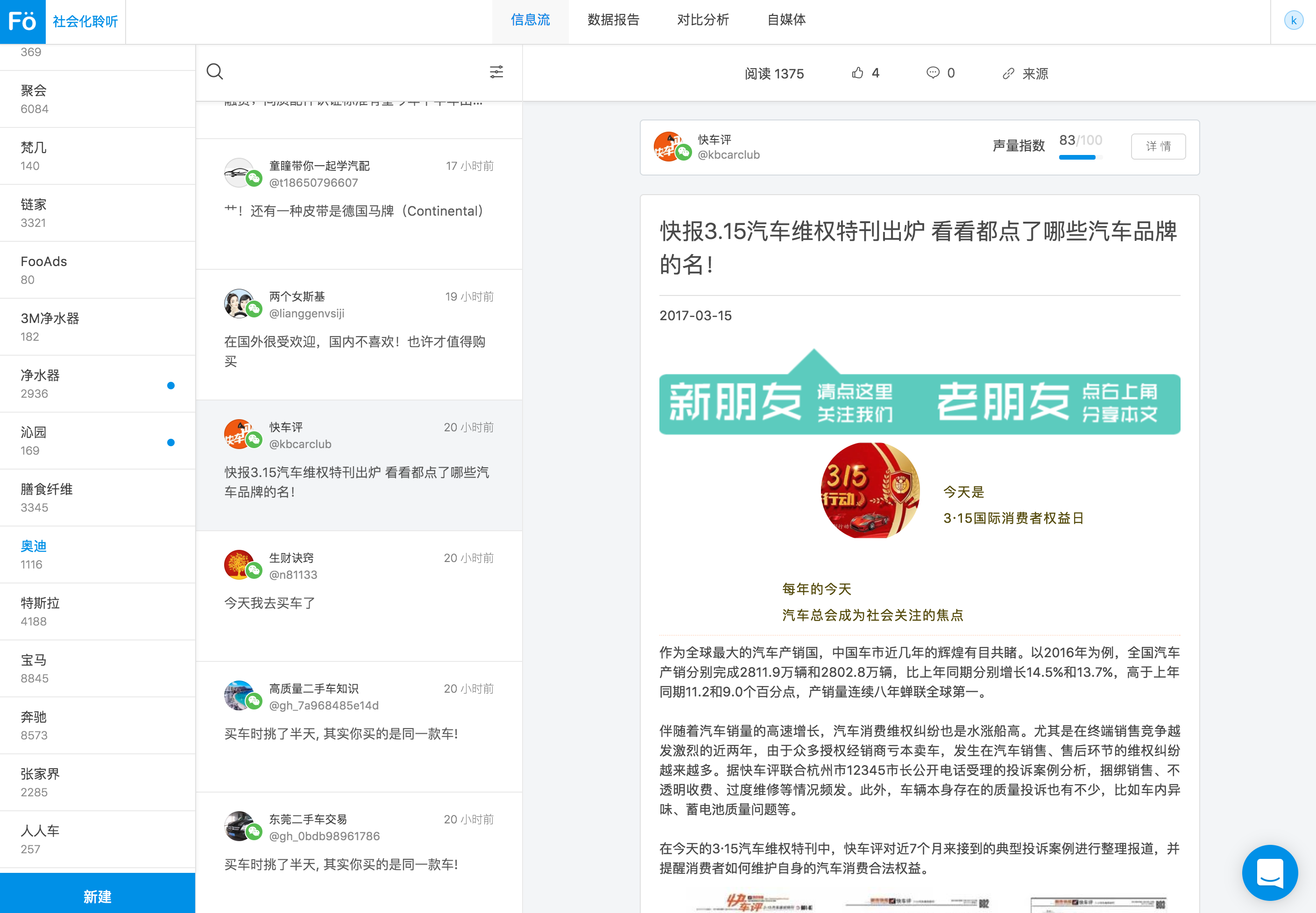Image resolution: width=1316 pixels, height=913 pixels.
Task: Click the comment bubble icon
Action: 933,73
